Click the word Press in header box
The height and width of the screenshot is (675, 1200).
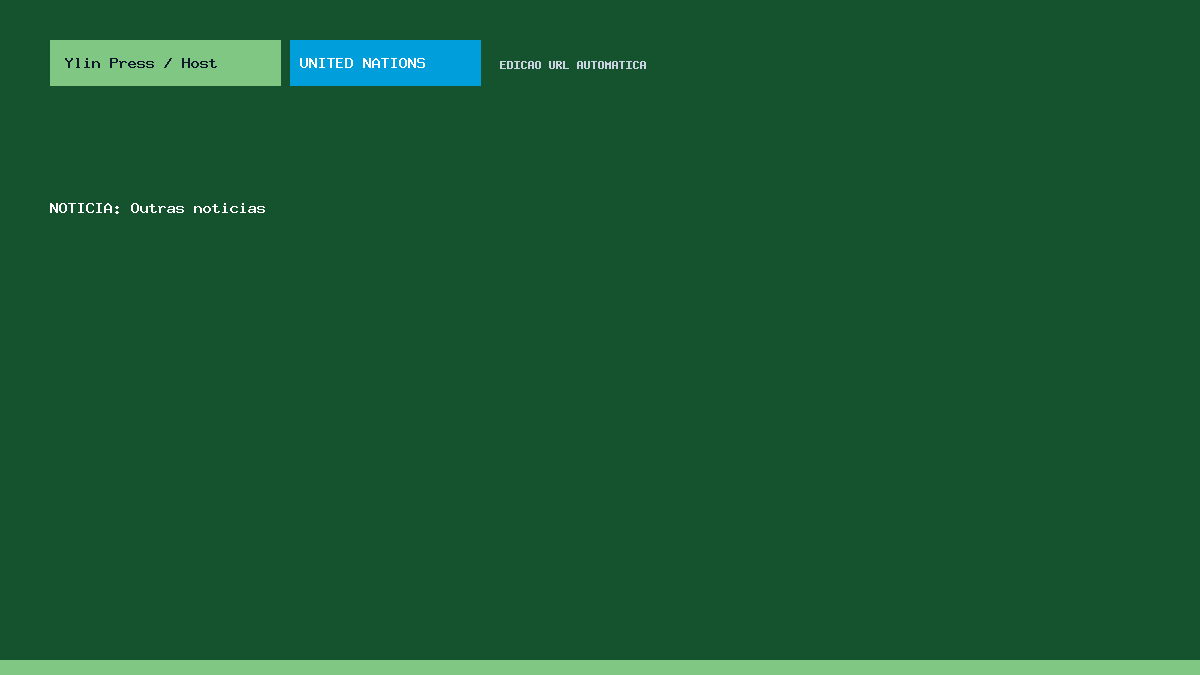coord(131,63)
